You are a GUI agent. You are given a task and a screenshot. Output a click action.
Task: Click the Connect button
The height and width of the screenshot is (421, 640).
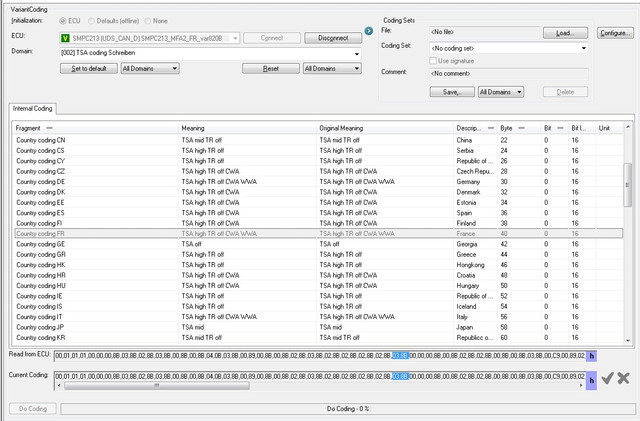(x=272, y=38)
